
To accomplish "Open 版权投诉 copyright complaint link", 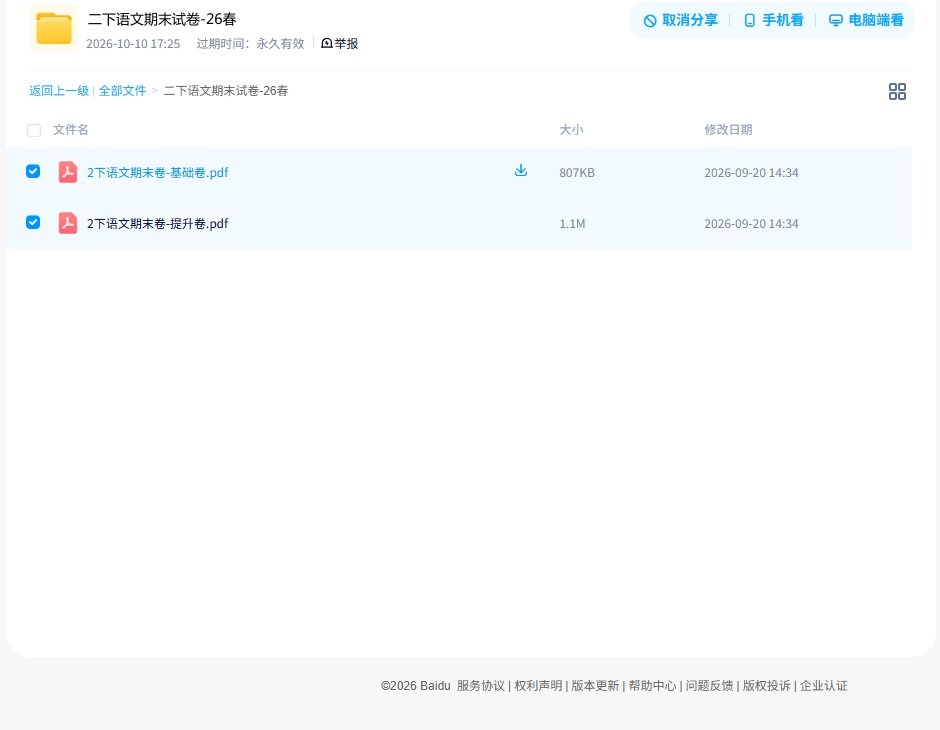I will (x=767, y=686).
